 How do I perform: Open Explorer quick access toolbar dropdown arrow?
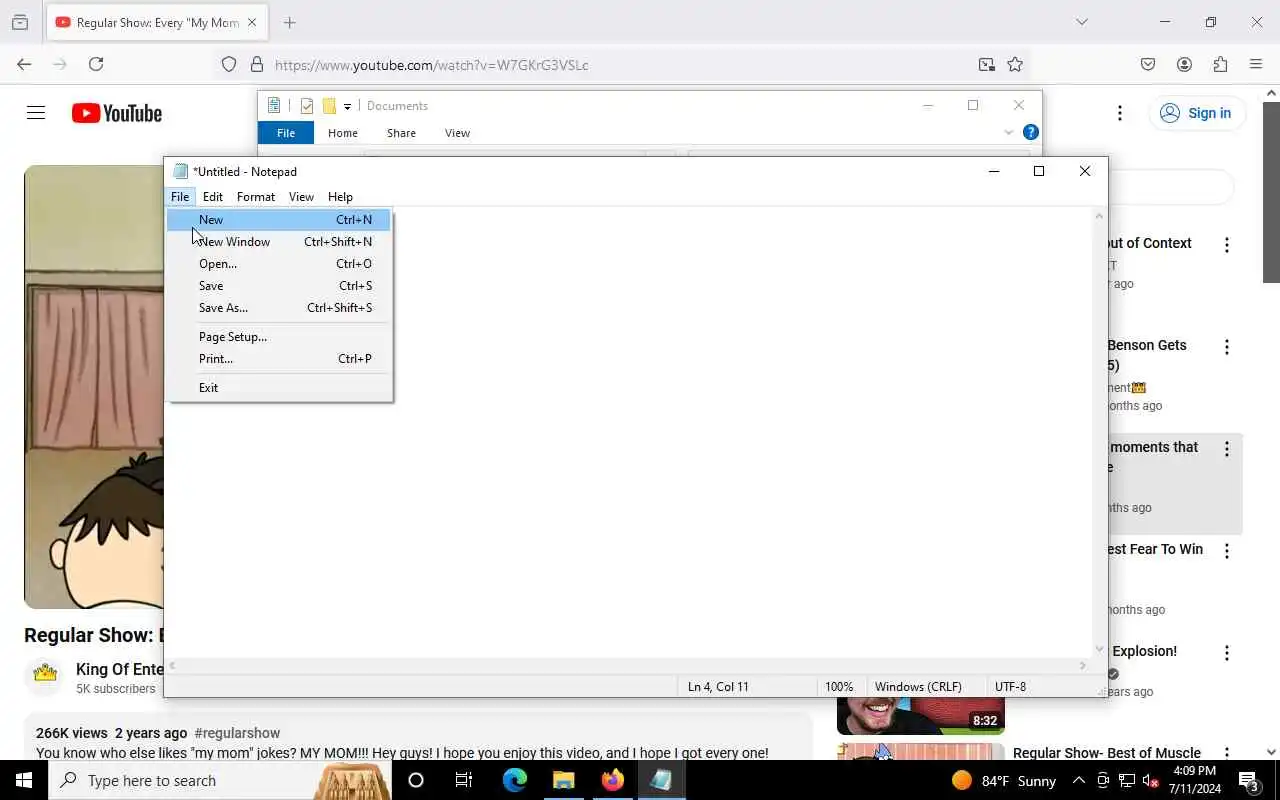pyautogui.click(x=347, y=106)
